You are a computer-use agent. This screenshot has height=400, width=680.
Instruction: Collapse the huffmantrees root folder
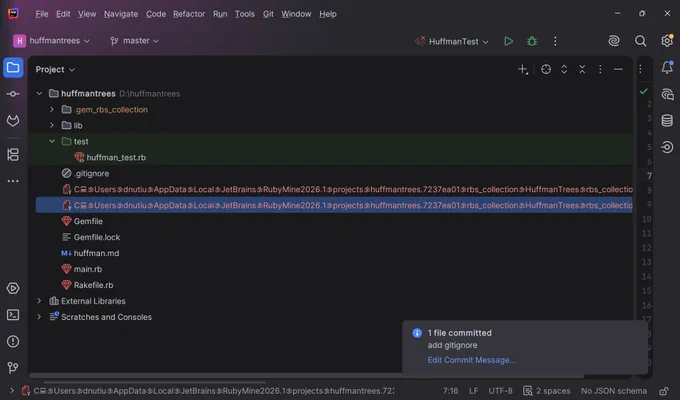(39, 94)
